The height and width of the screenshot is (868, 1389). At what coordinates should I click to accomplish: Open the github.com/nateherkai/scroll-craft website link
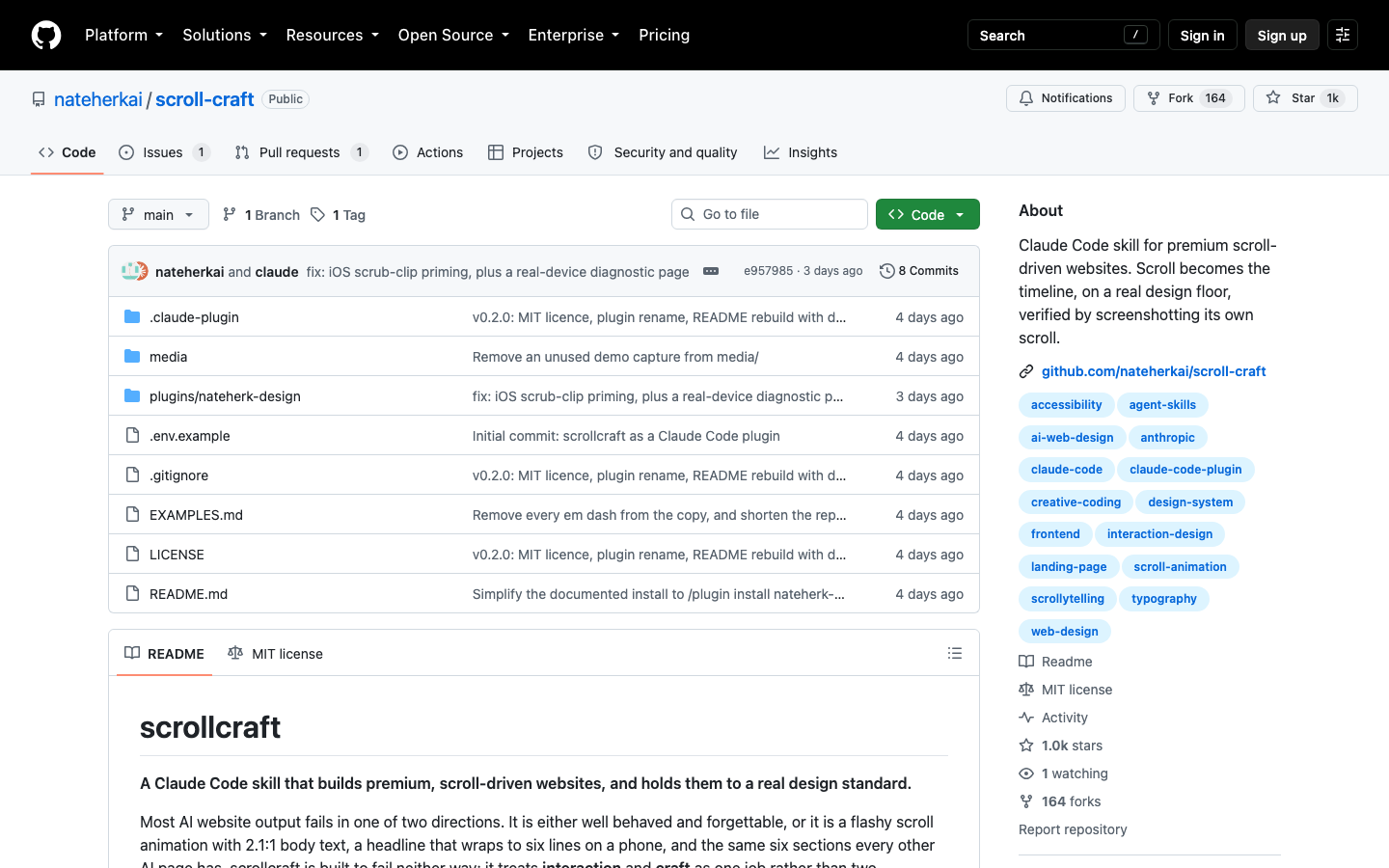(x=1154, y=371)
